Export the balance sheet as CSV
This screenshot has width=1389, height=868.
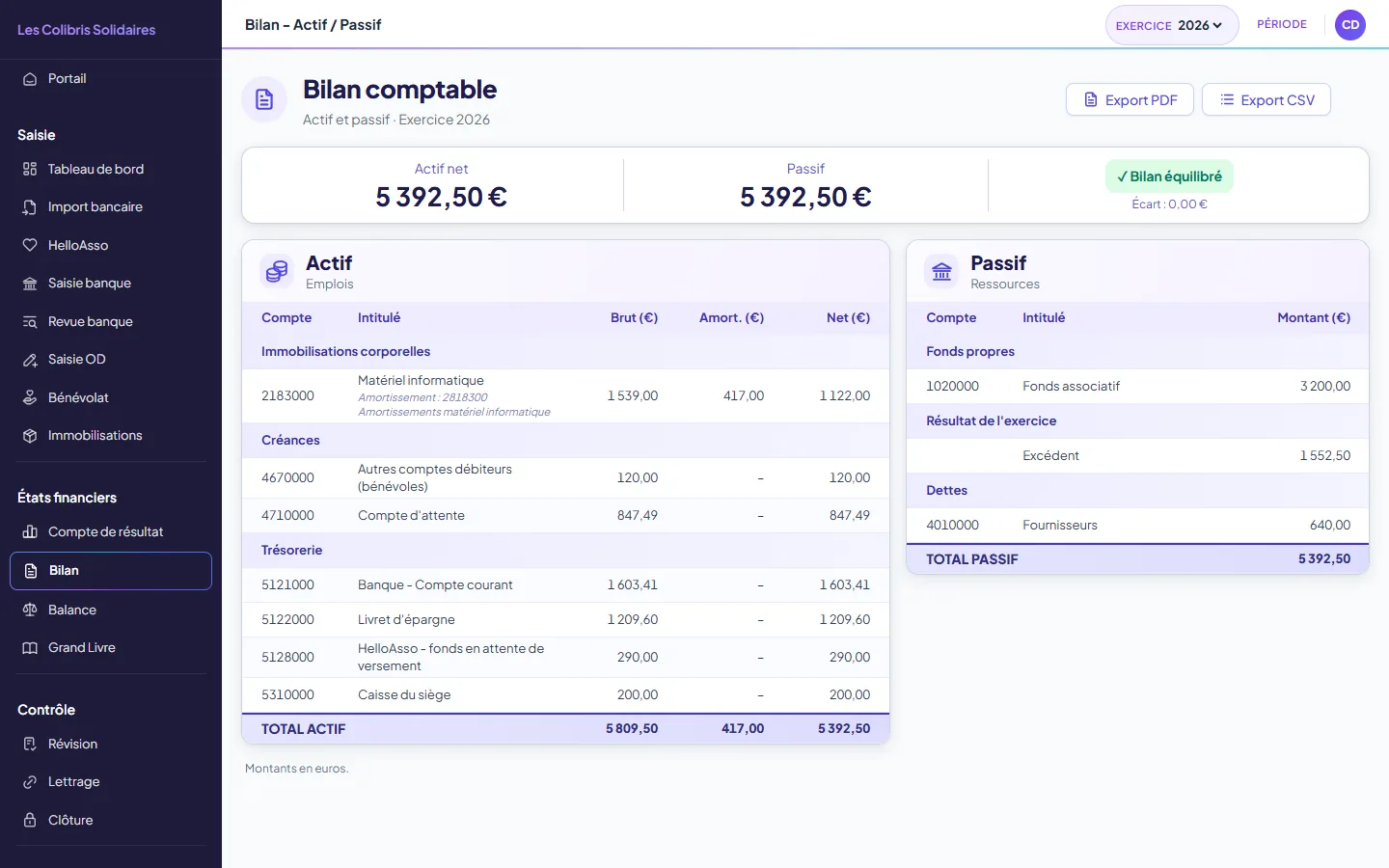point(1266,100)
